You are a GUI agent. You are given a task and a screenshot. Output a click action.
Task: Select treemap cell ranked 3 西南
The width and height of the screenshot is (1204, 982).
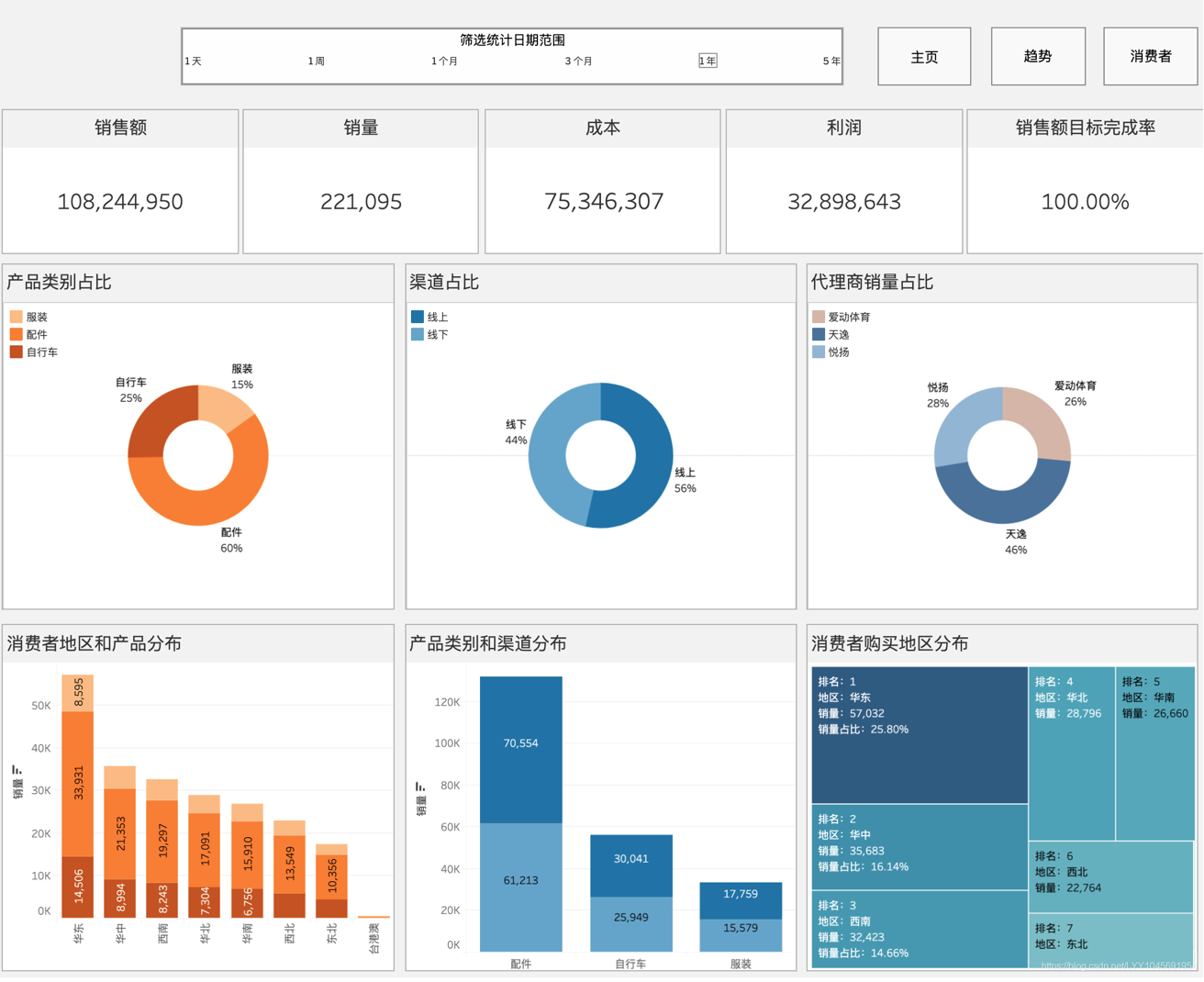920,929
